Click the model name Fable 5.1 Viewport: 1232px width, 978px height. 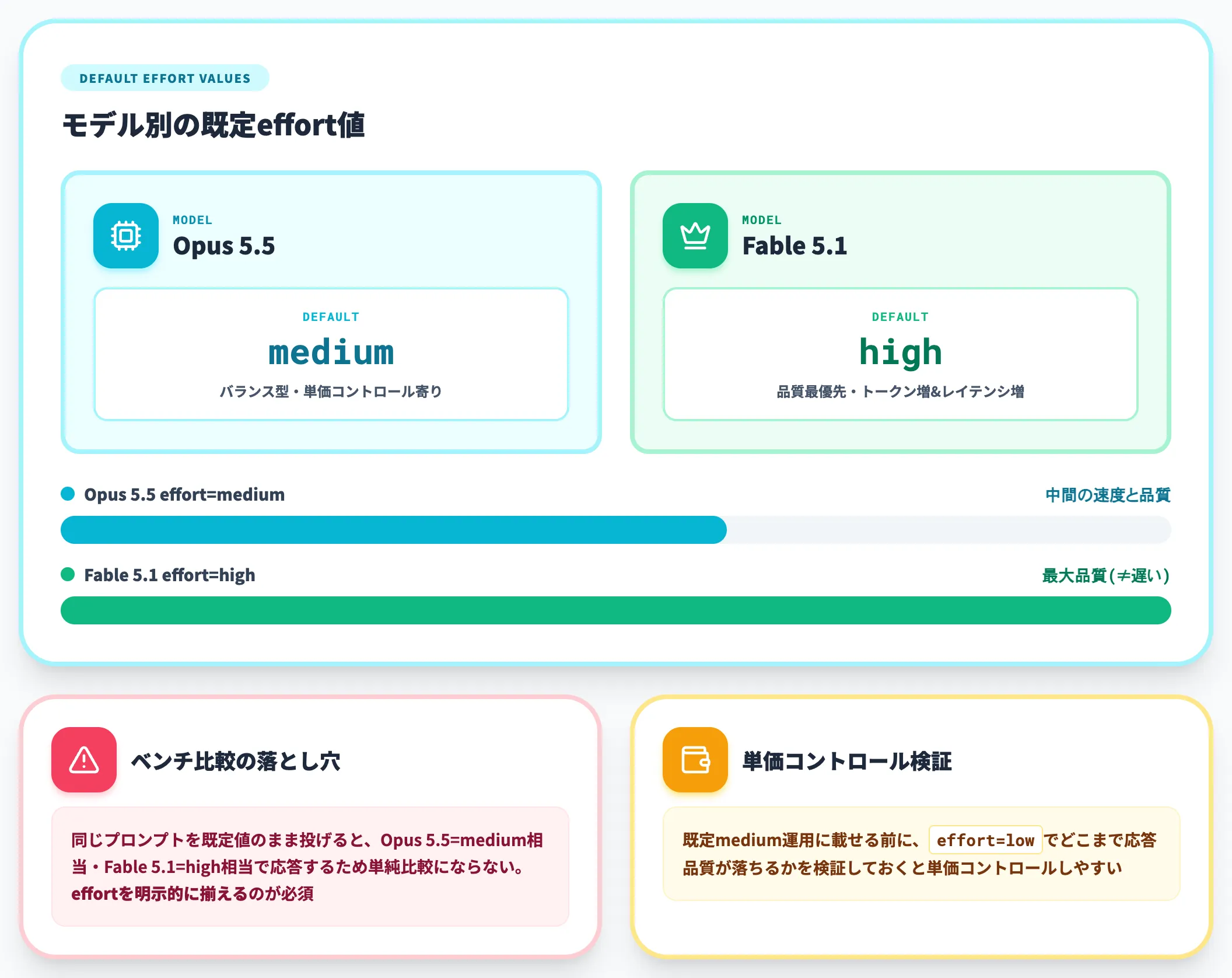tap(794, 246)
